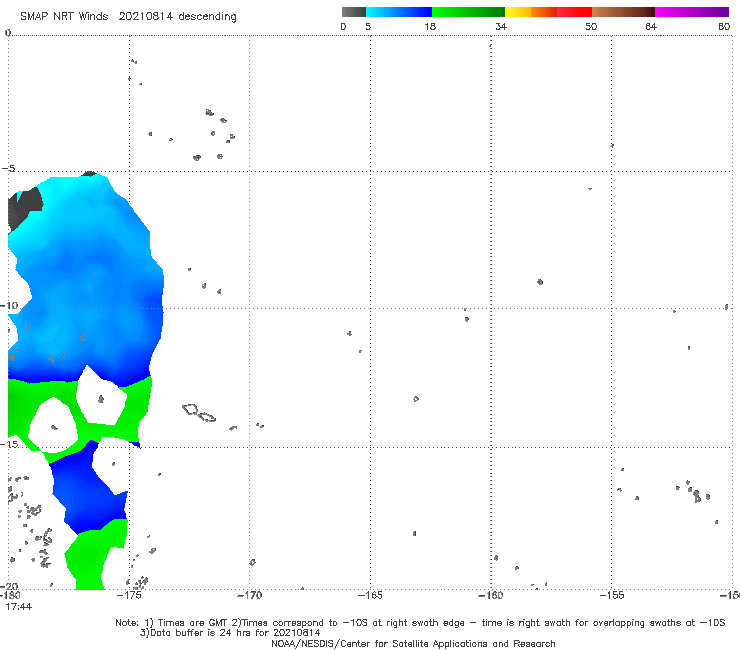Click the longitude label '-160'
Image resolution: width=740 pixels, height=650 pixels.
point(491,595)
